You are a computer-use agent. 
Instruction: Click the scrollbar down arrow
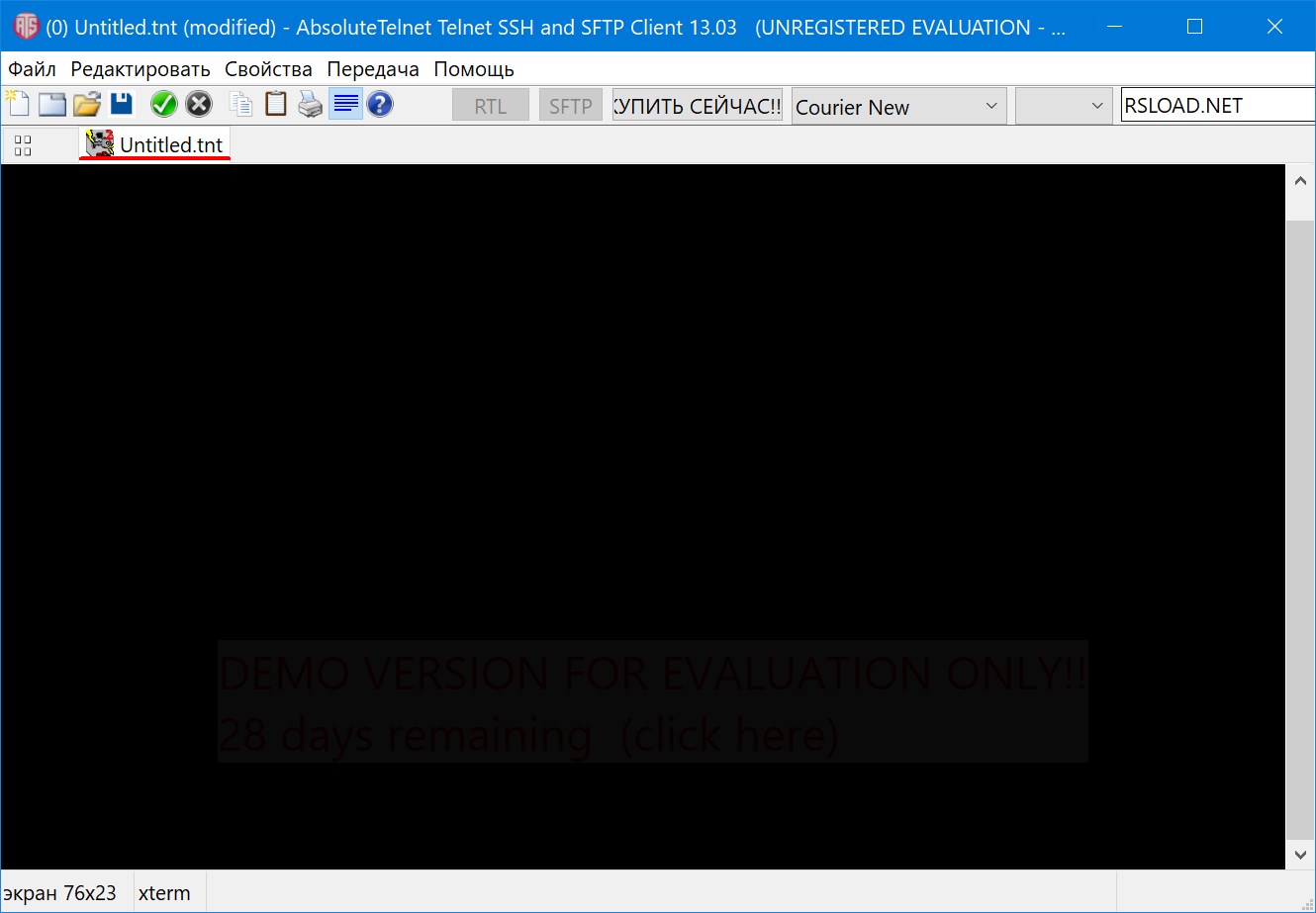(x=1300, y=855)
